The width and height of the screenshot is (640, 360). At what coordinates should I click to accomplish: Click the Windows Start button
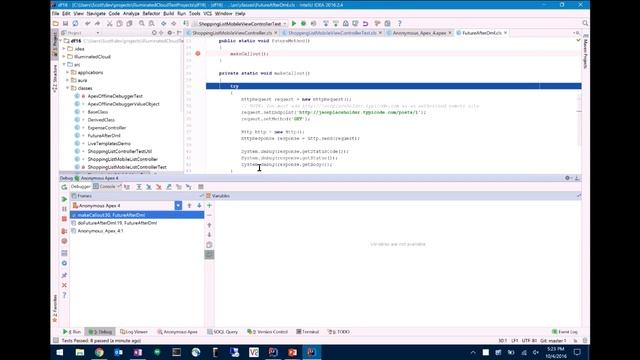pyautogui.click(x=60, y=352)
